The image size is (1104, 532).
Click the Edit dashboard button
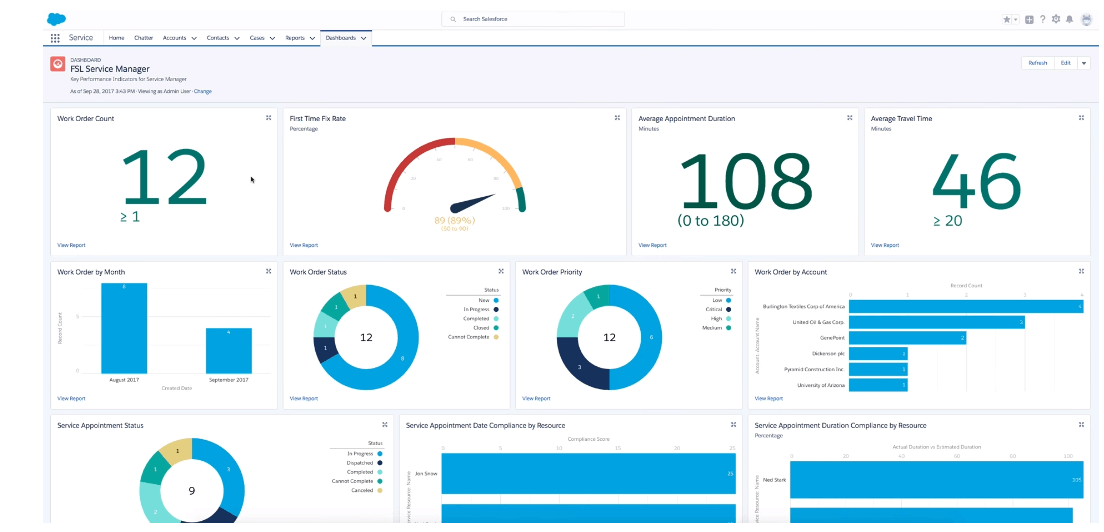1065,63
